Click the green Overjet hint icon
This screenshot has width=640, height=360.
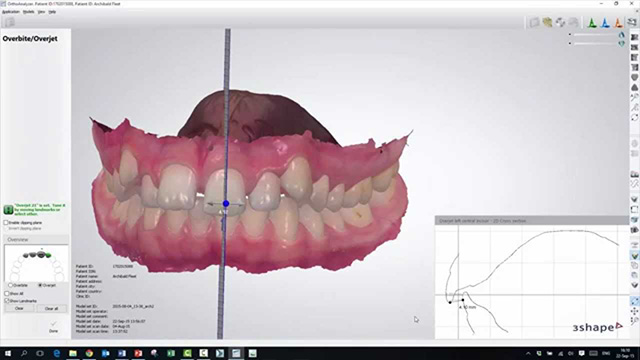click(x=8, y=210)
